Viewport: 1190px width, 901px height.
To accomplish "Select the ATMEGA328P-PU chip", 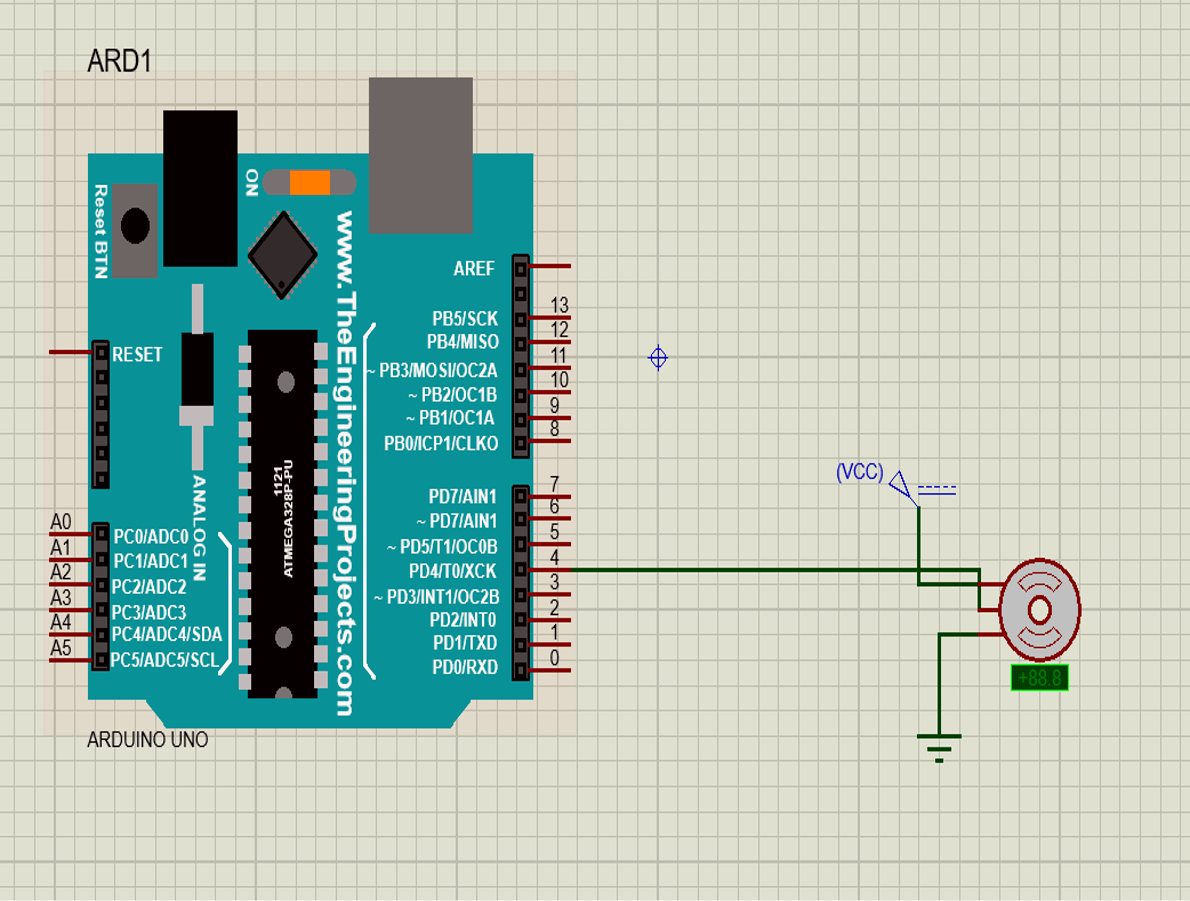I will point(283,514).
